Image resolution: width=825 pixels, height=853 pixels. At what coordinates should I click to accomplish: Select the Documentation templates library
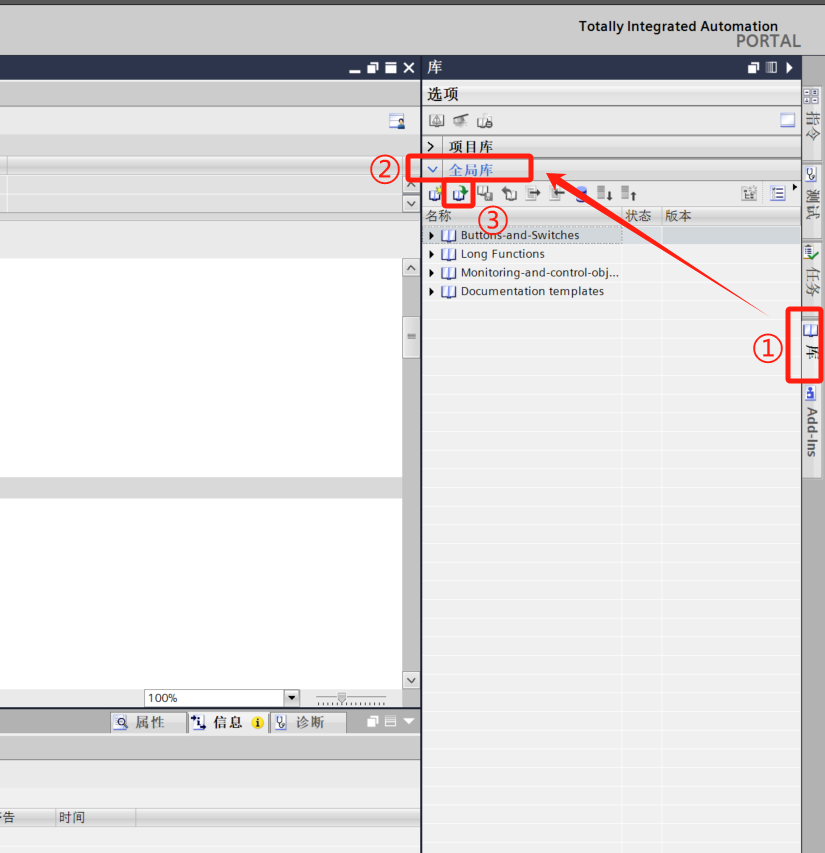tap(532, 291)
